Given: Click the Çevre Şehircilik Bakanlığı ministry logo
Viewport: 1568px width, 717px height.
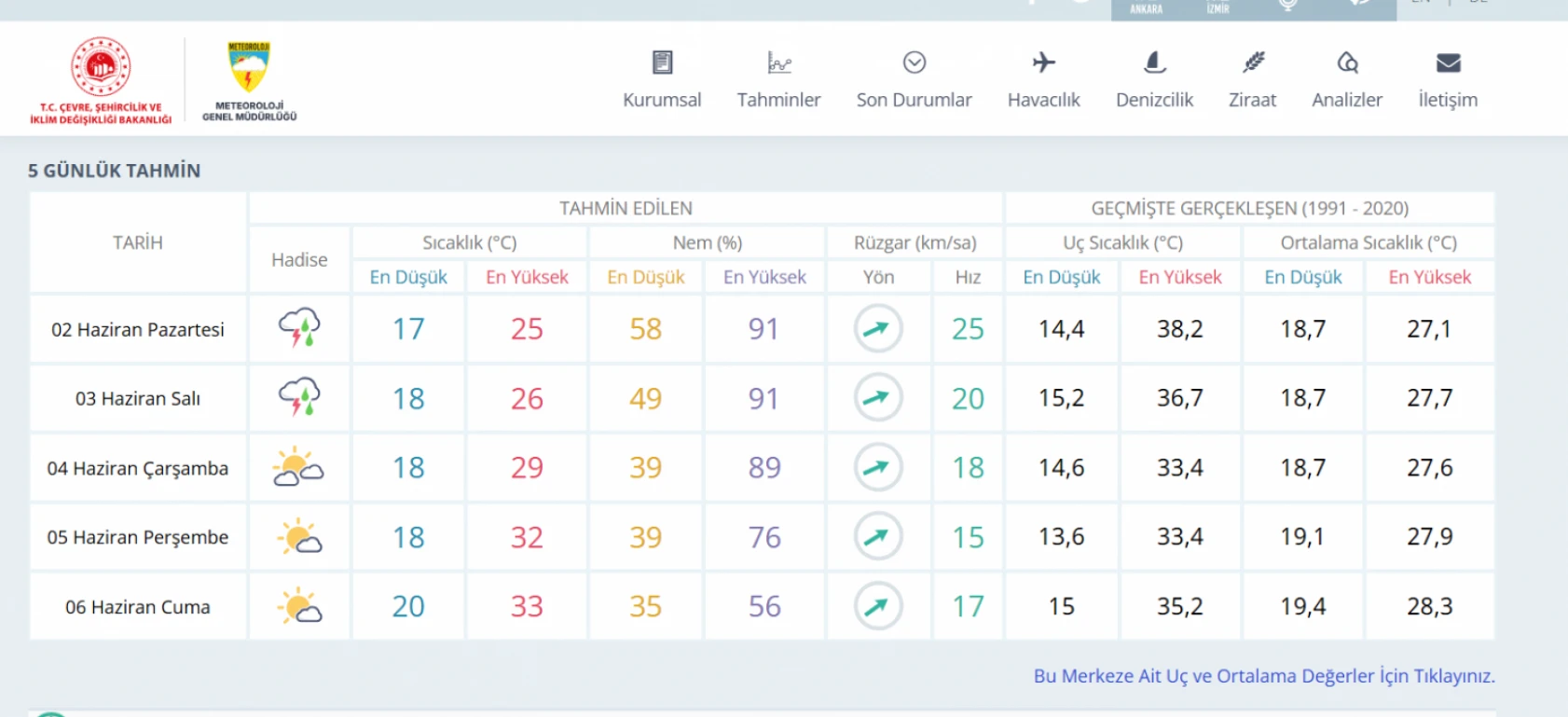Looking at the screenshot, I should pyautogui.click(x=101, y=80).
